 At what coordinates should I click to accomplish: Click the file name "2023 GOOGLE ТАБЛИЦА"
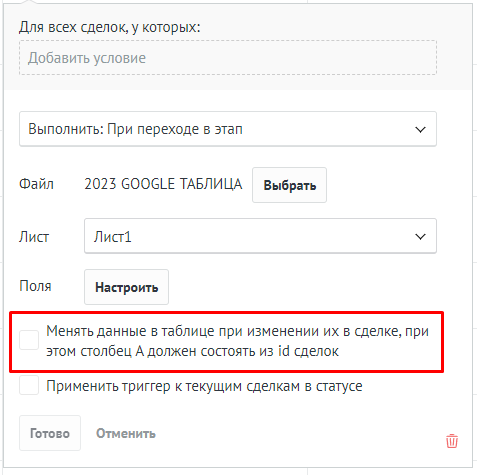(x=163, y=184)
